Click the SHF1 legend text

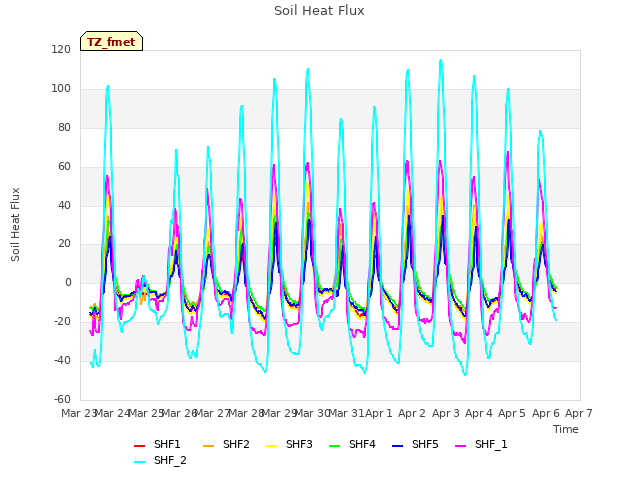pos(167,444)
